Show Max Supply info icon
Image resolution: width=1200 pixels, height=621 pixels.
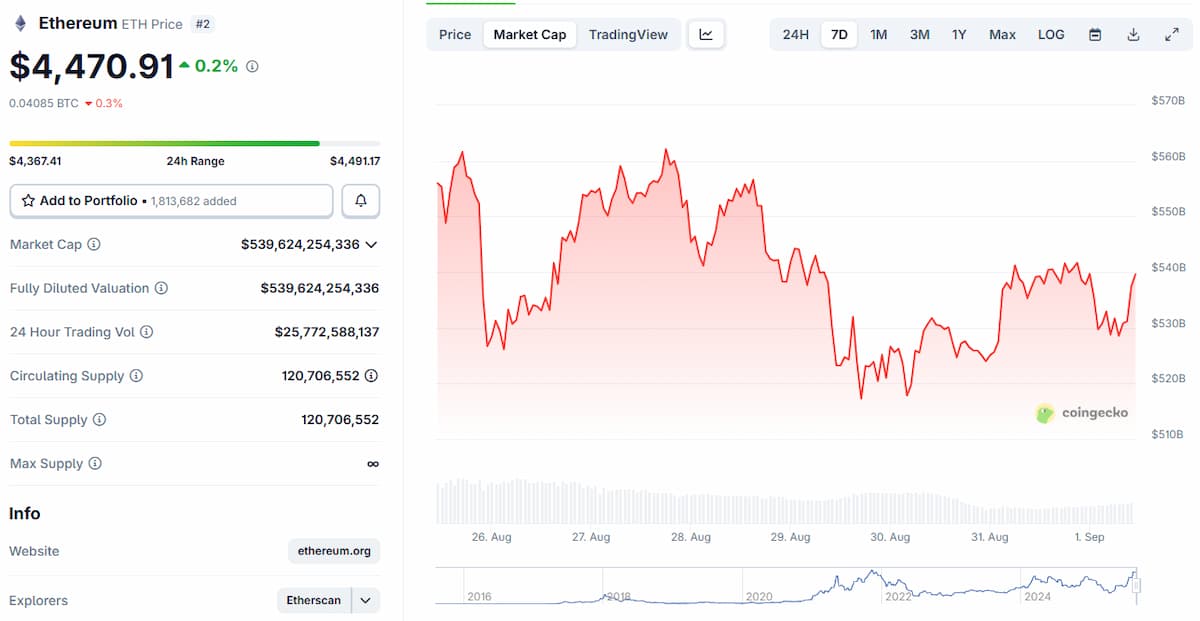tap(95, 464)
